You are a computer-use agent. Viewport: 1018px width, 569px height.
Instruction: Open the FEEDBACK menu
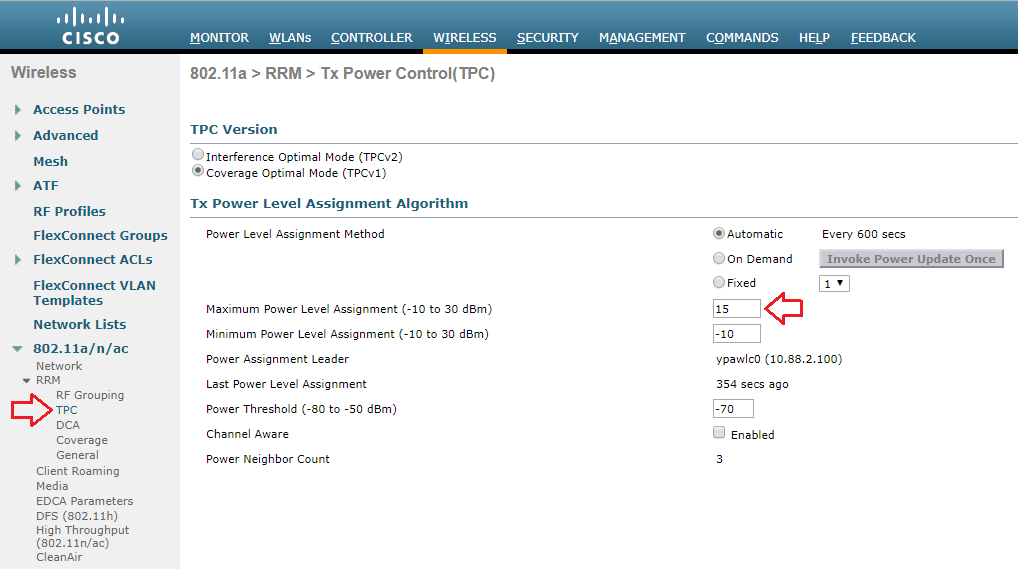(x=883, y=38)
